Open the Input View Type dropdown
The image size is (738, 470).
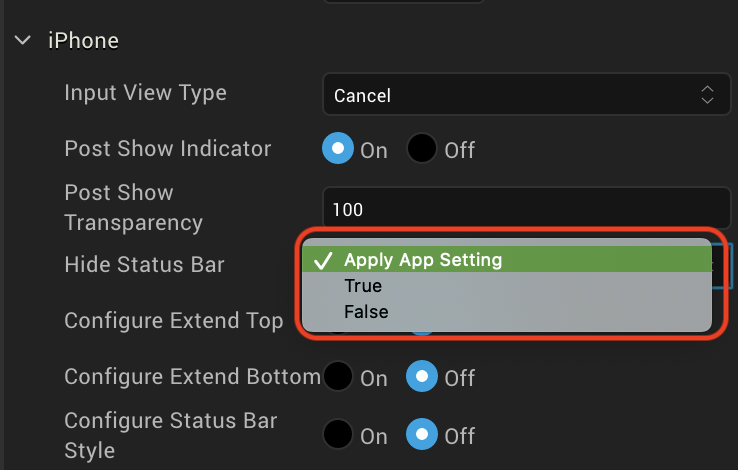[x=527, y=94]
